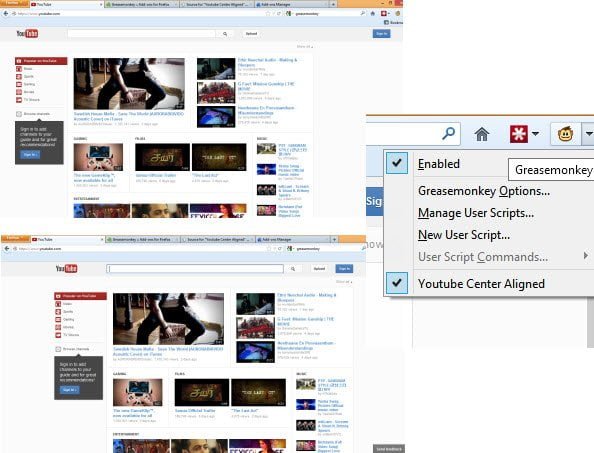
Task: Click magnifier search icon in enlarged toolbar
Action: (449, 133)
